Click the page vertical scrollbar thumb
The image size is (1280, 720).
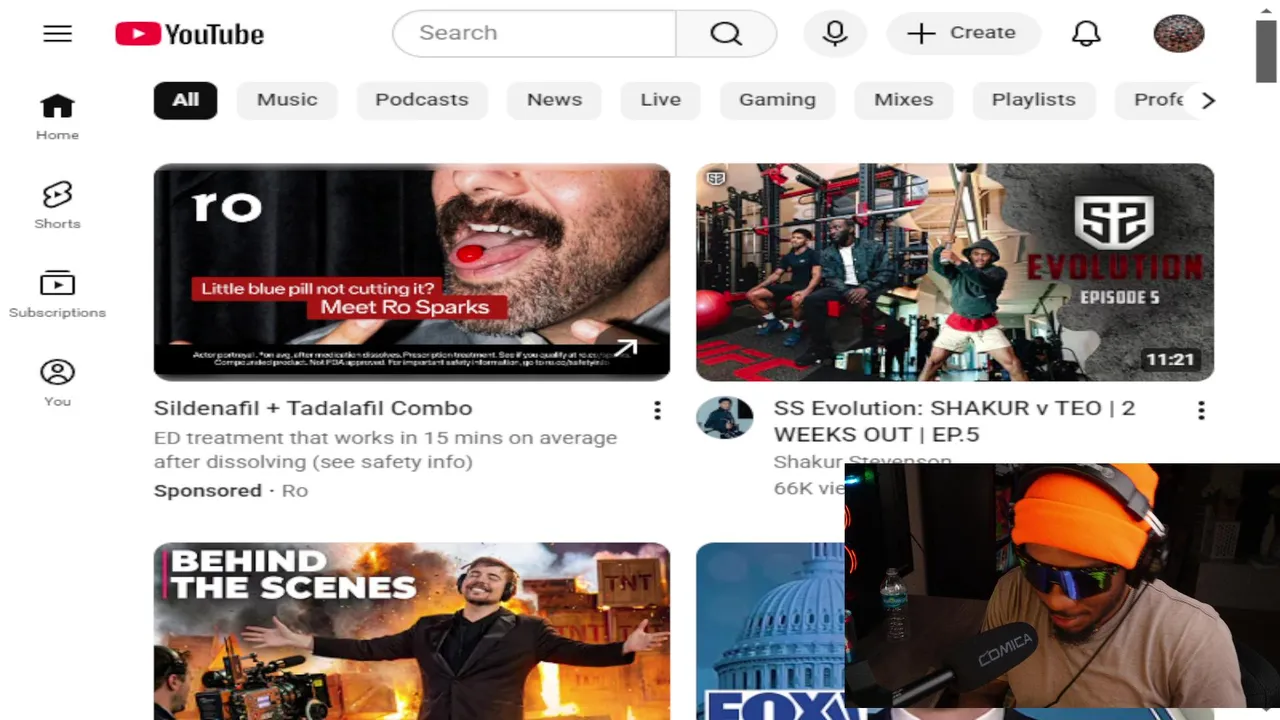1266,52
